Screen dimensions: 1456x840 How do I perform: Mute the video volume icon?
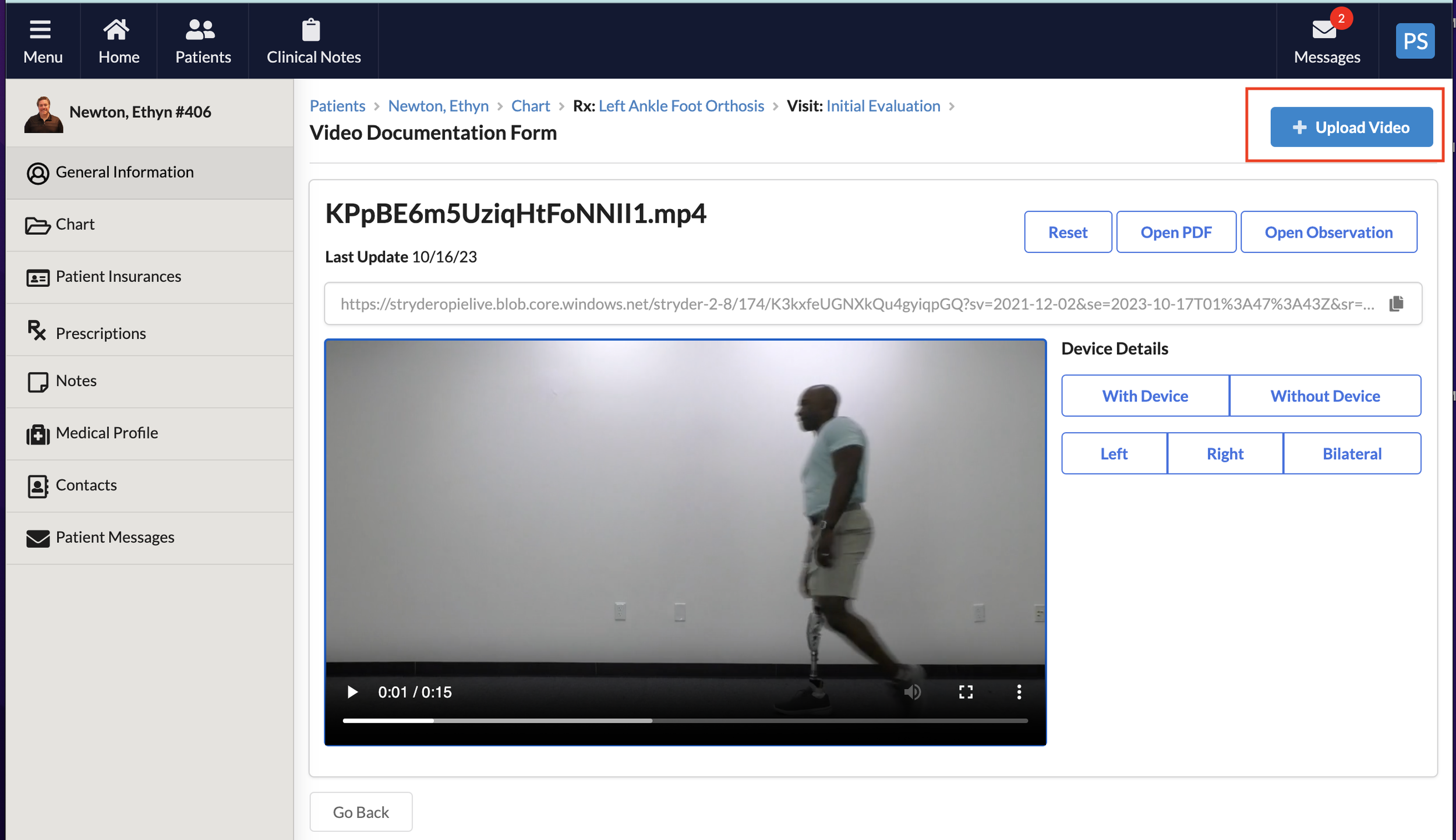click(912, 692)
